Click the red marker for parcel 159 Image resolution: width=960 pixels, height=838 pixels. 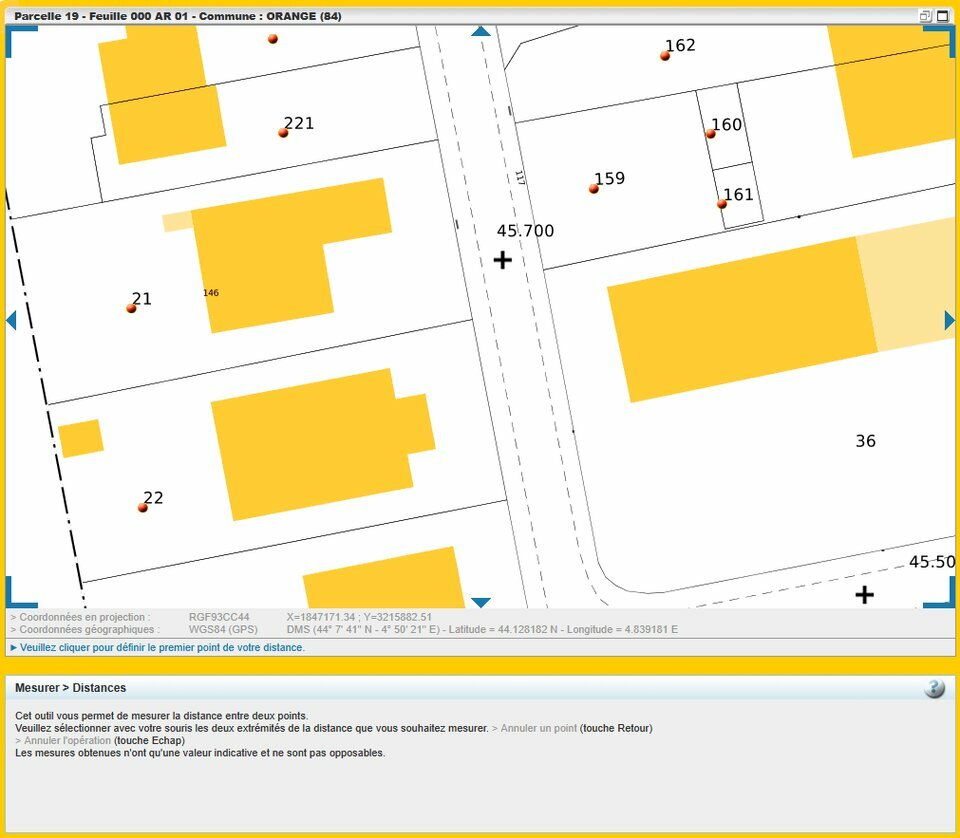594,188
